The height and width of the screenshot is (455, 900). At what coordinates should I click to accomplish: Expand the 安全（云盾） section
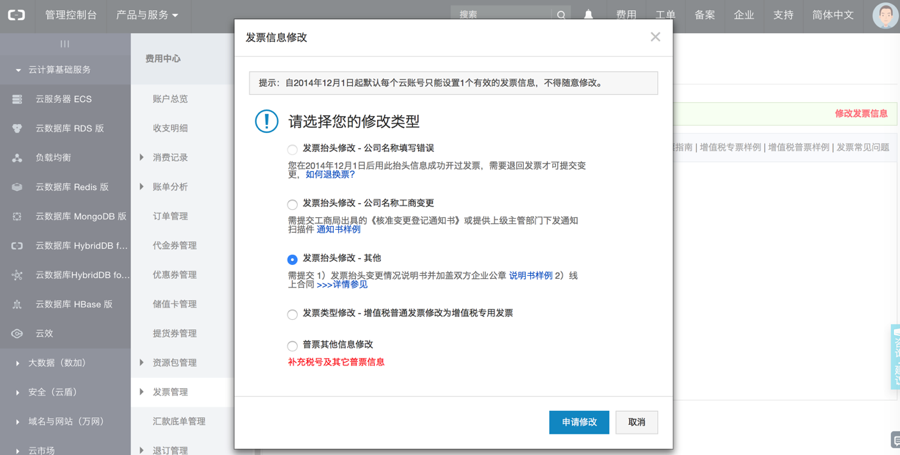point(18,392)
